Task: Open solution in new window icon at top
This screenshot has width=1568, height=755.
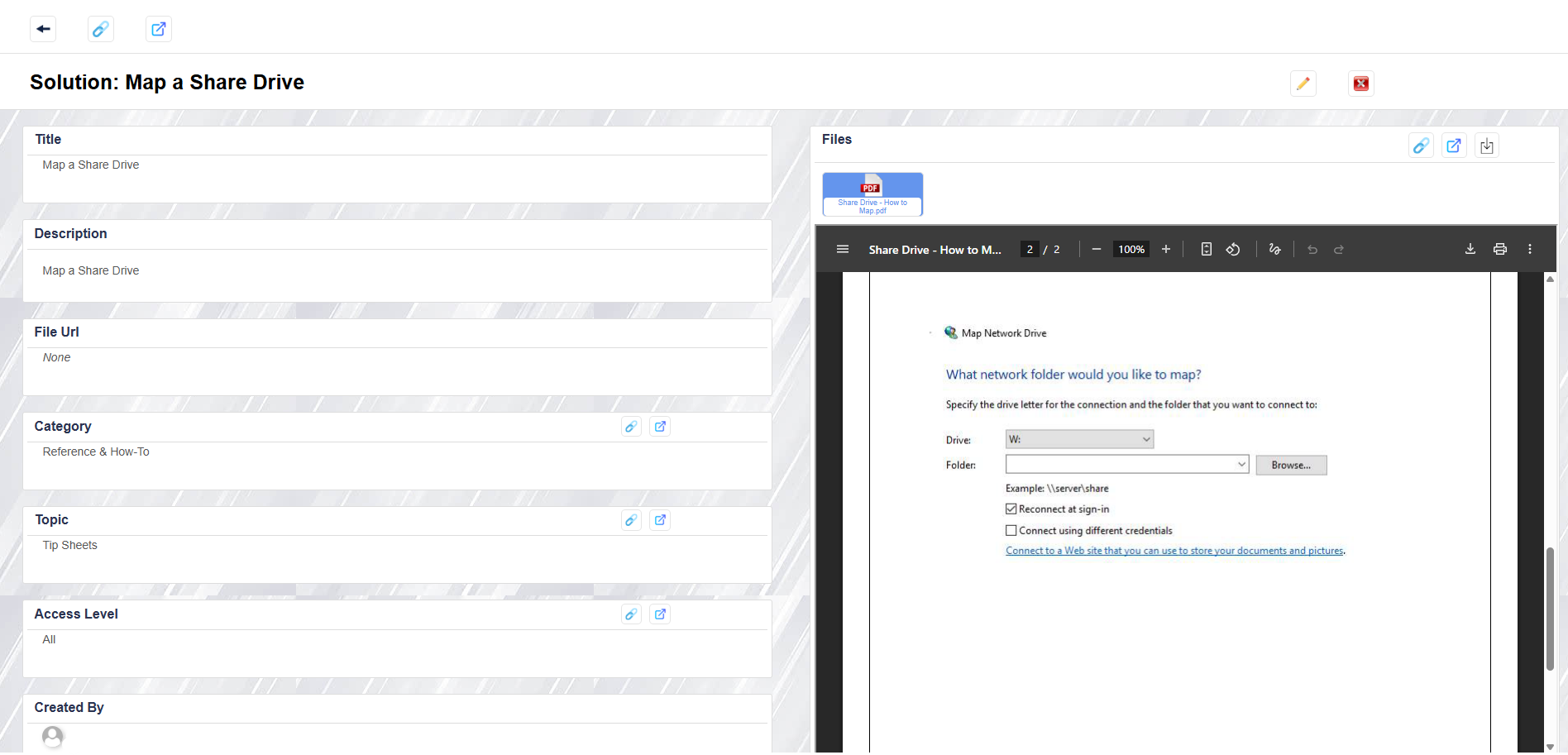Action: click(x=158, y=29)
